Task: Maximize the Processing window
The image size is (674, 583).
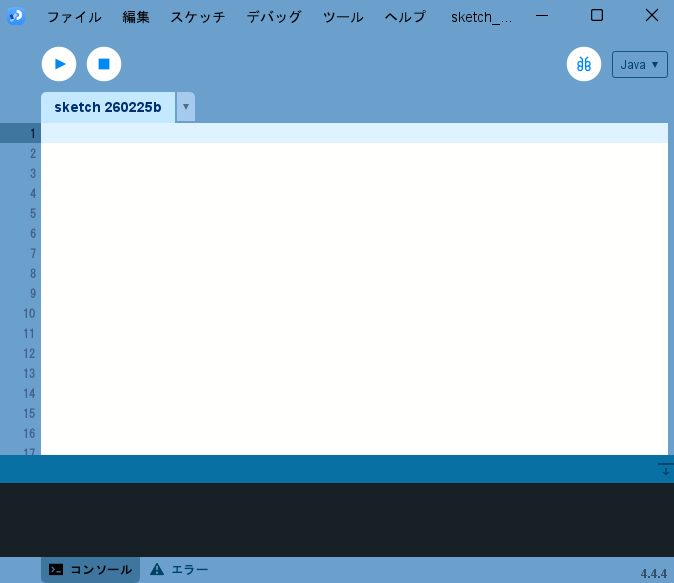Action: click(x=597, y=15)
